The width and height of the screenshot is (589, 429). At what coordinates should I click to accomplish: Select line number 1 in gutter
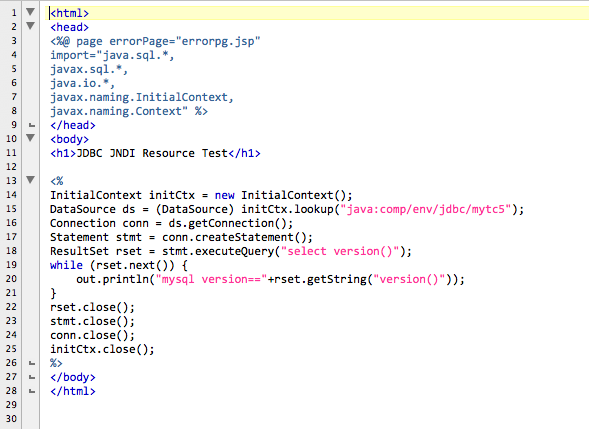tap(14, 13)
